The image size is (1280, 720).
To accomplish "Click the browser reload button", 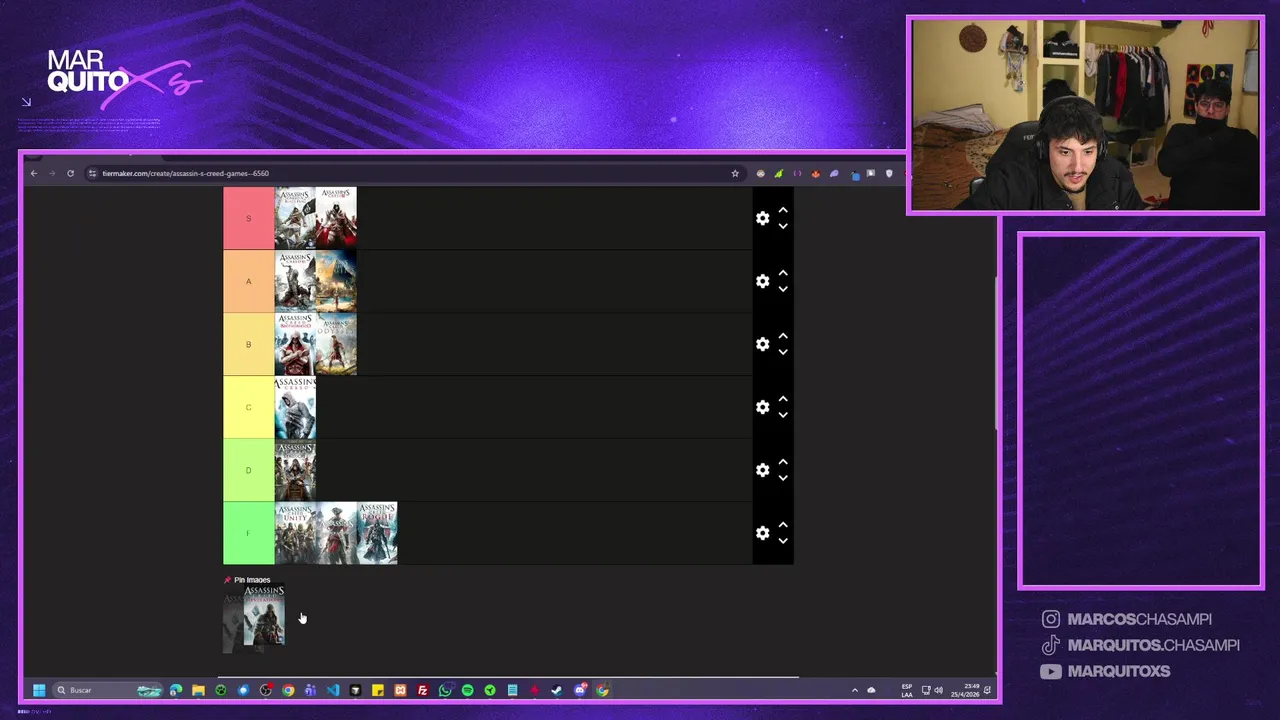I will tap(70, 173).
